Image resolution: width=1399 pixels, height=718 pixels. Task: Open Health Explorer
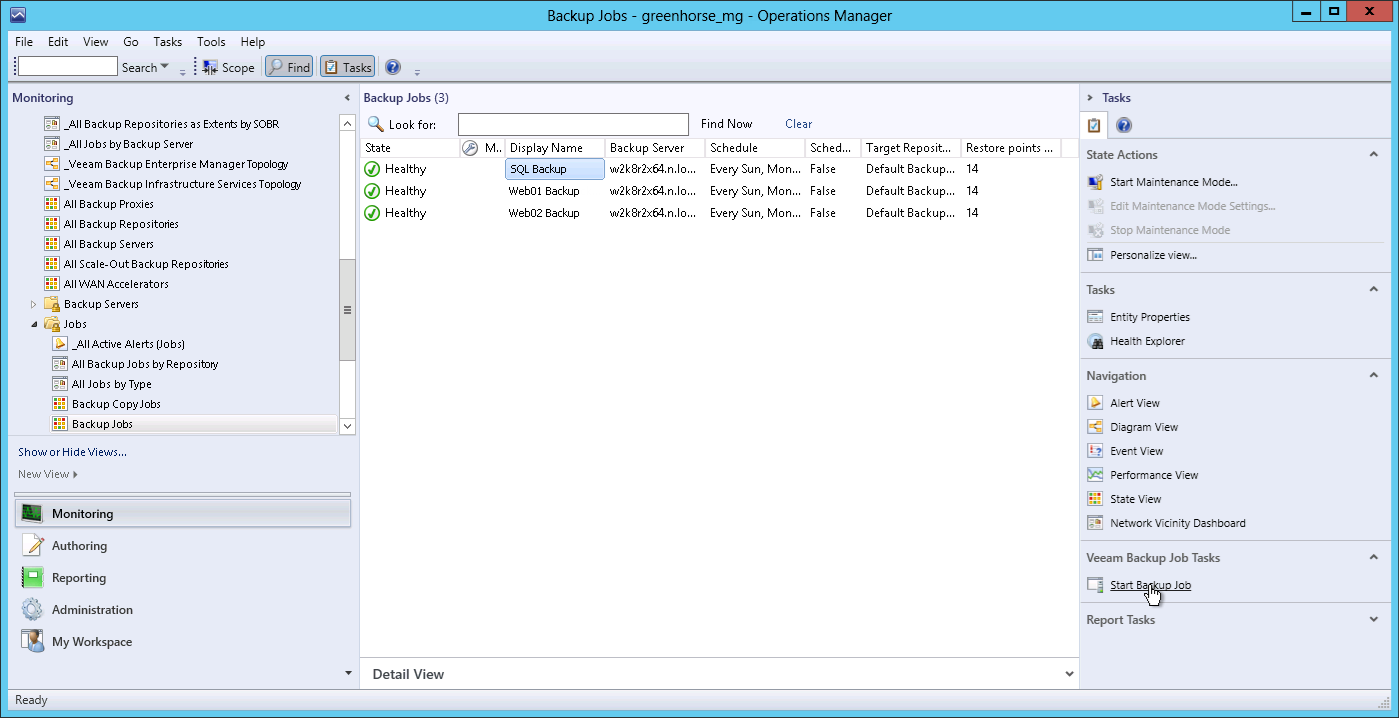[x=1147, y=341]
